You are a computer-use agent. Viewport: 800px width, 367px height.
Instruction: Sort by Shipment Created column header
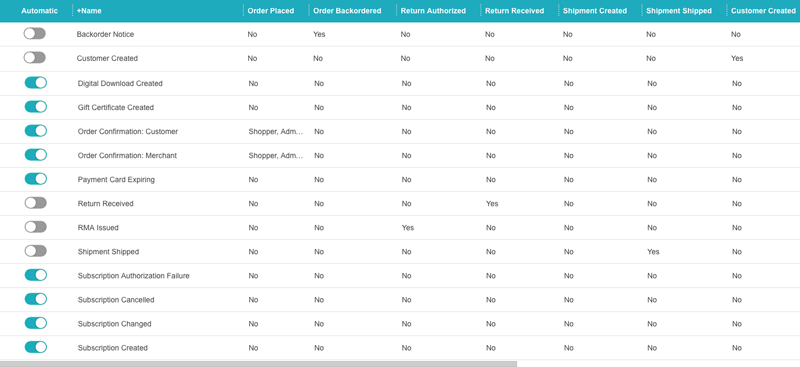pyautogui.click(x=594, y=11)
